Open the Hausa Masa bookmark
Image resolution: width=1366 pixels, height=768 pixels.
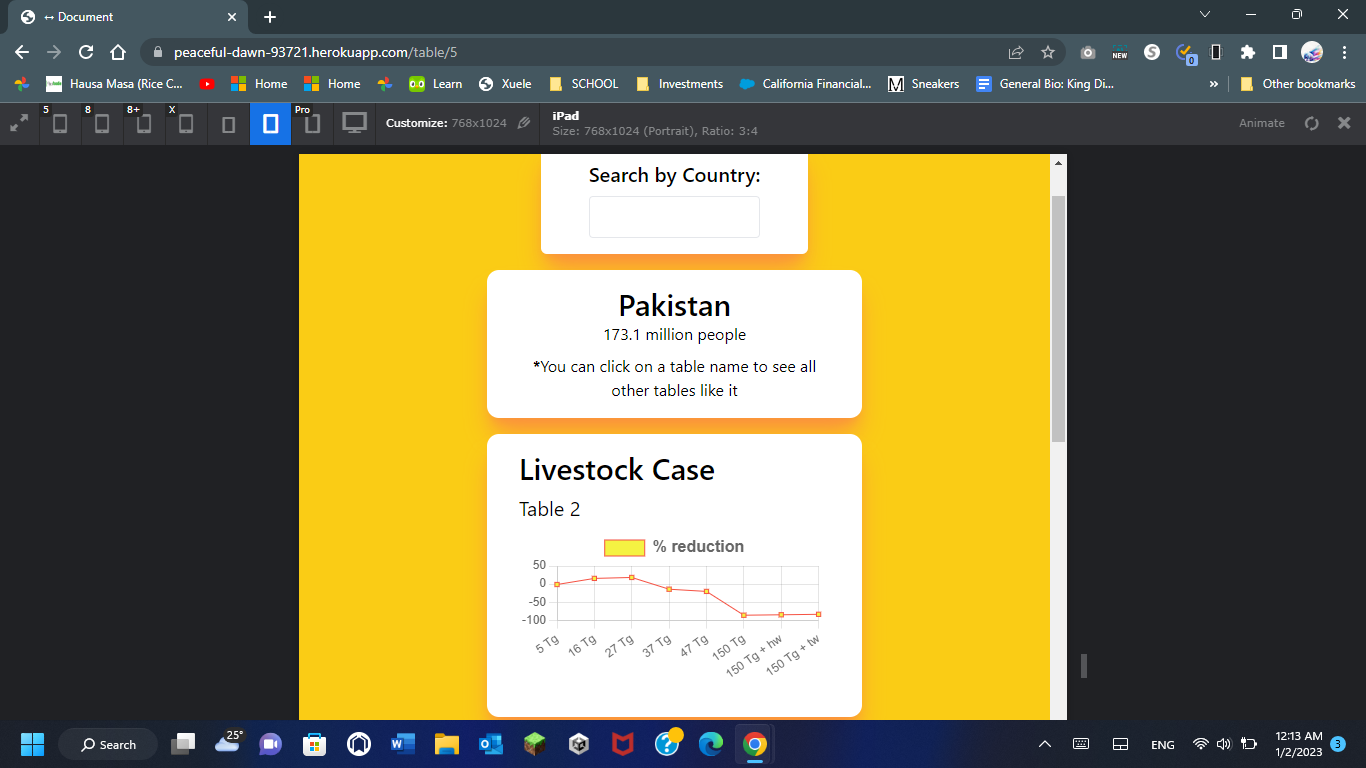[114, 84]
